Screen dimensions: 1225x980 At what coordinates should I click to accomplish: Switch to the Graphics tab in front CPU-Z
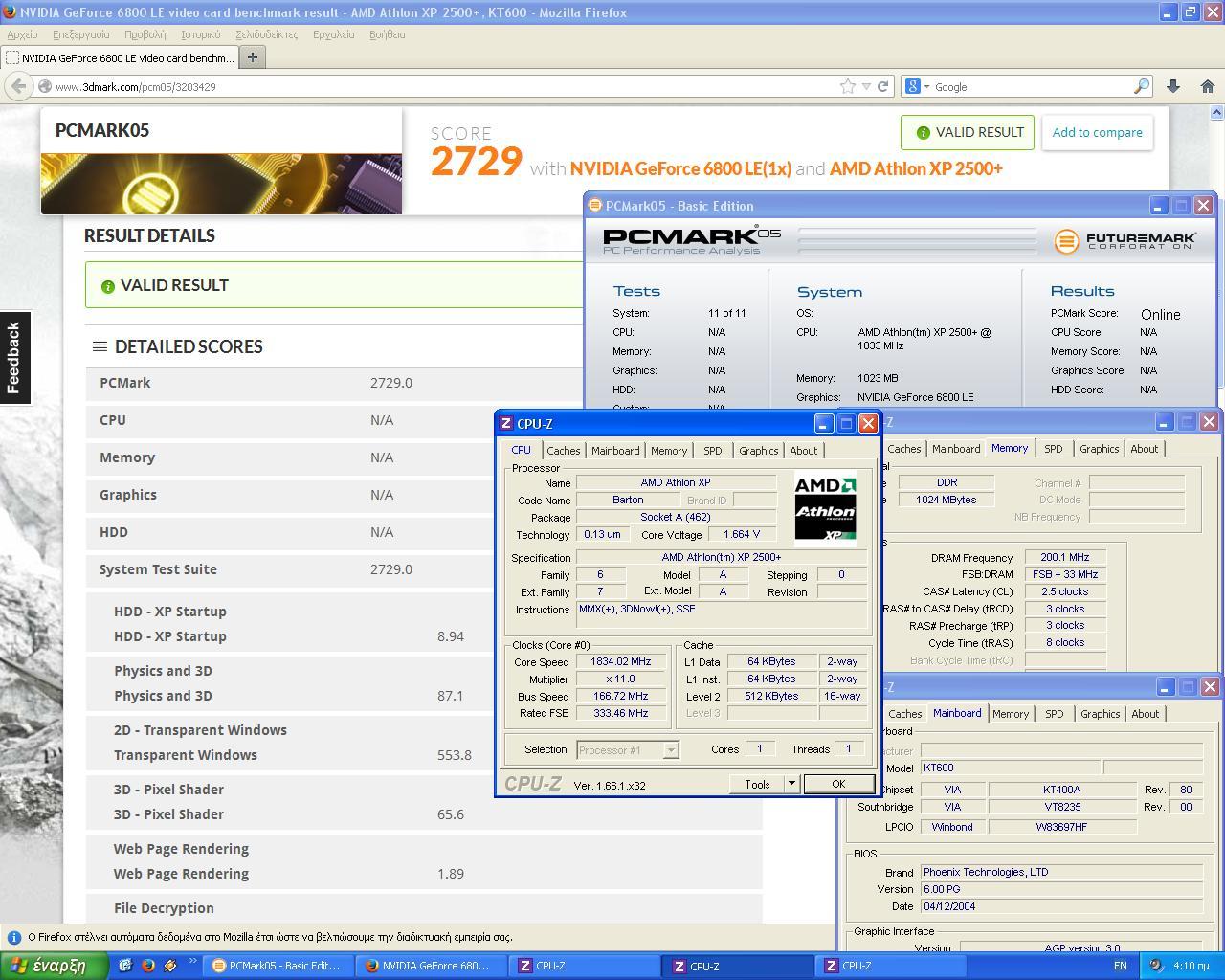(758, 451)
